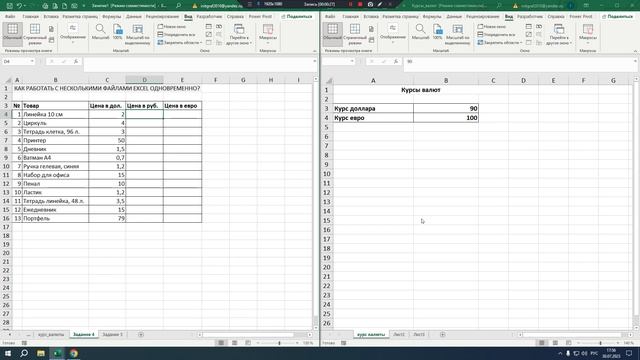Select Страничный режим in left Excel window

(35, 34)
